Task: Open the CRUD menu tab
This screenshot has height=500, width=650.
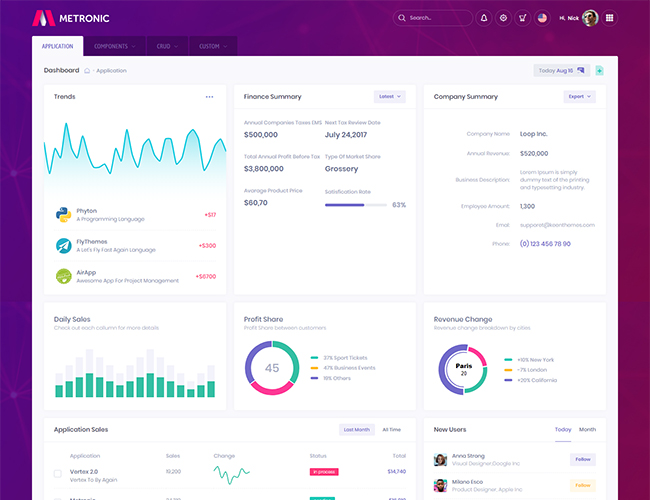Action: 166,46
